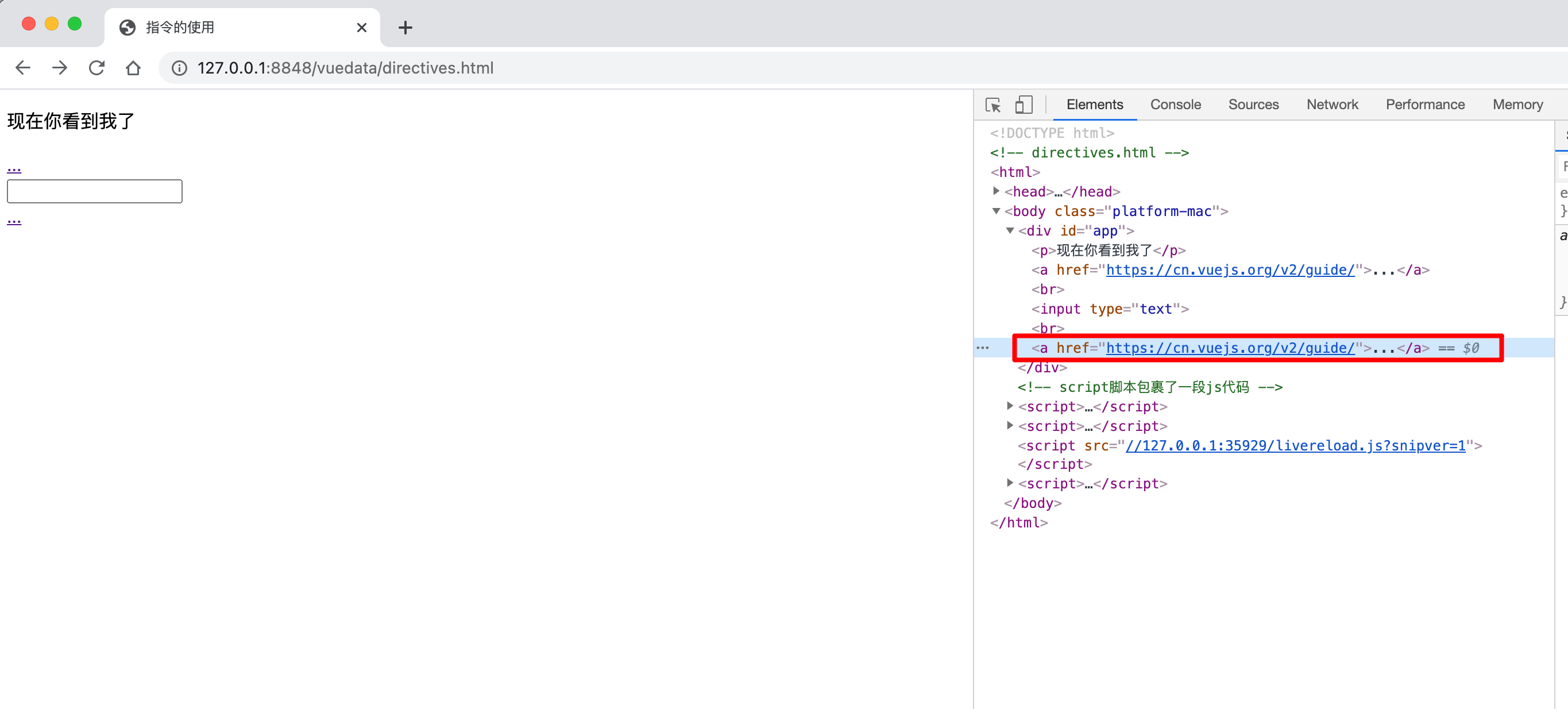Open the selected anchor's vuejs guide href
This screenshot has height=709, width=1568.
point(1230,348)
